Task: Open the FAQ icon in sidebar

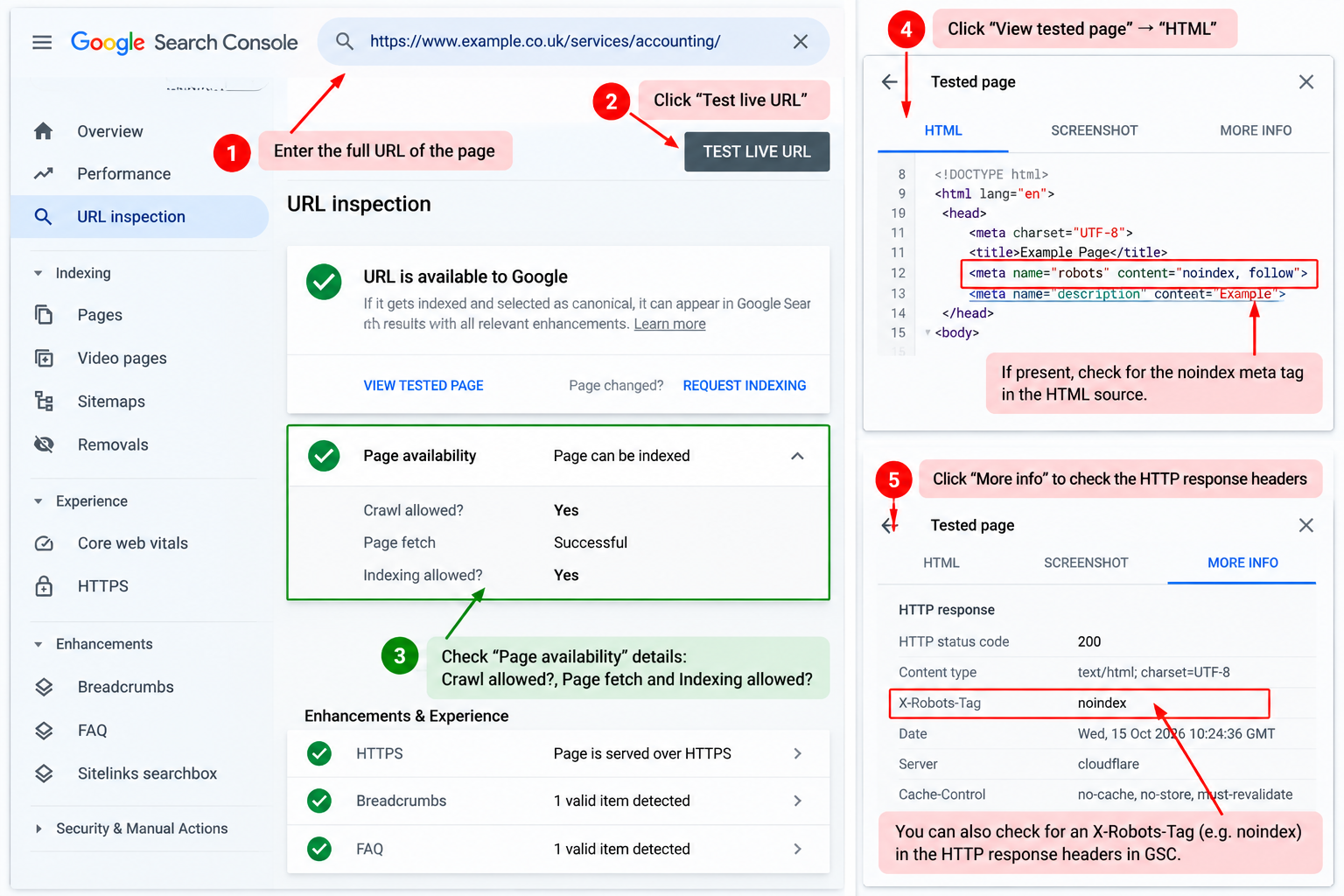Action: click(44, 731)
